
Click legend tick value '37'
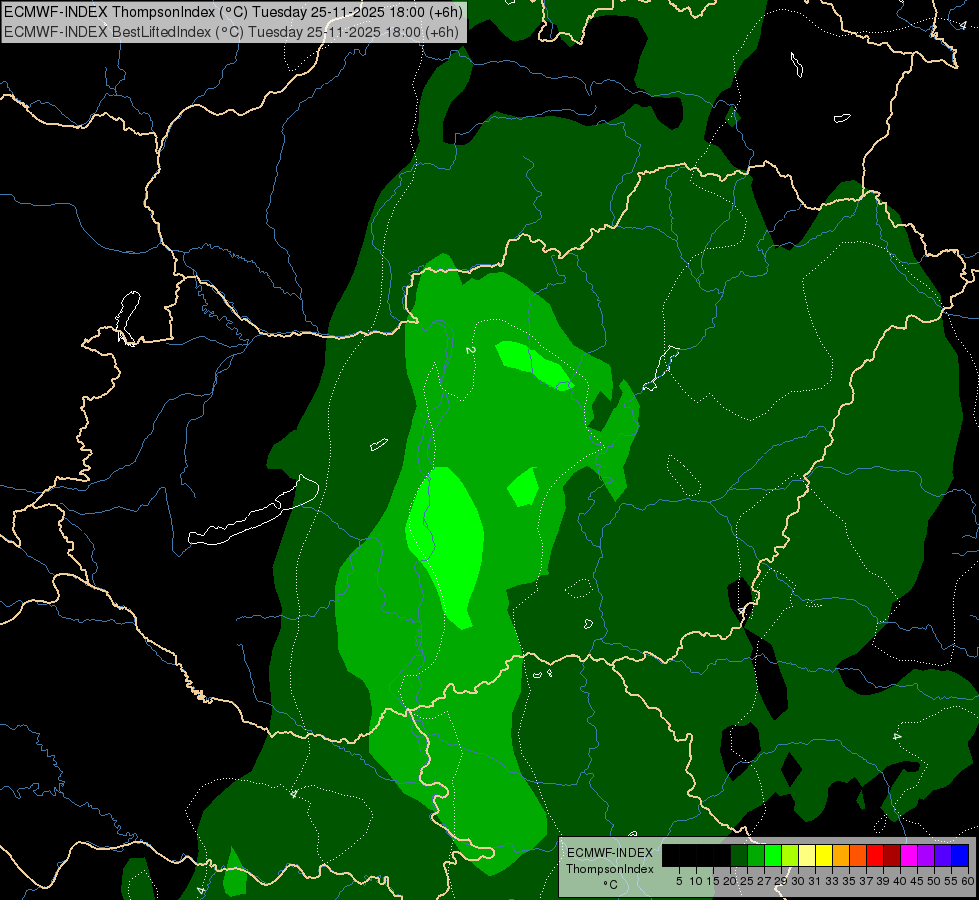[x=867, y=881]
